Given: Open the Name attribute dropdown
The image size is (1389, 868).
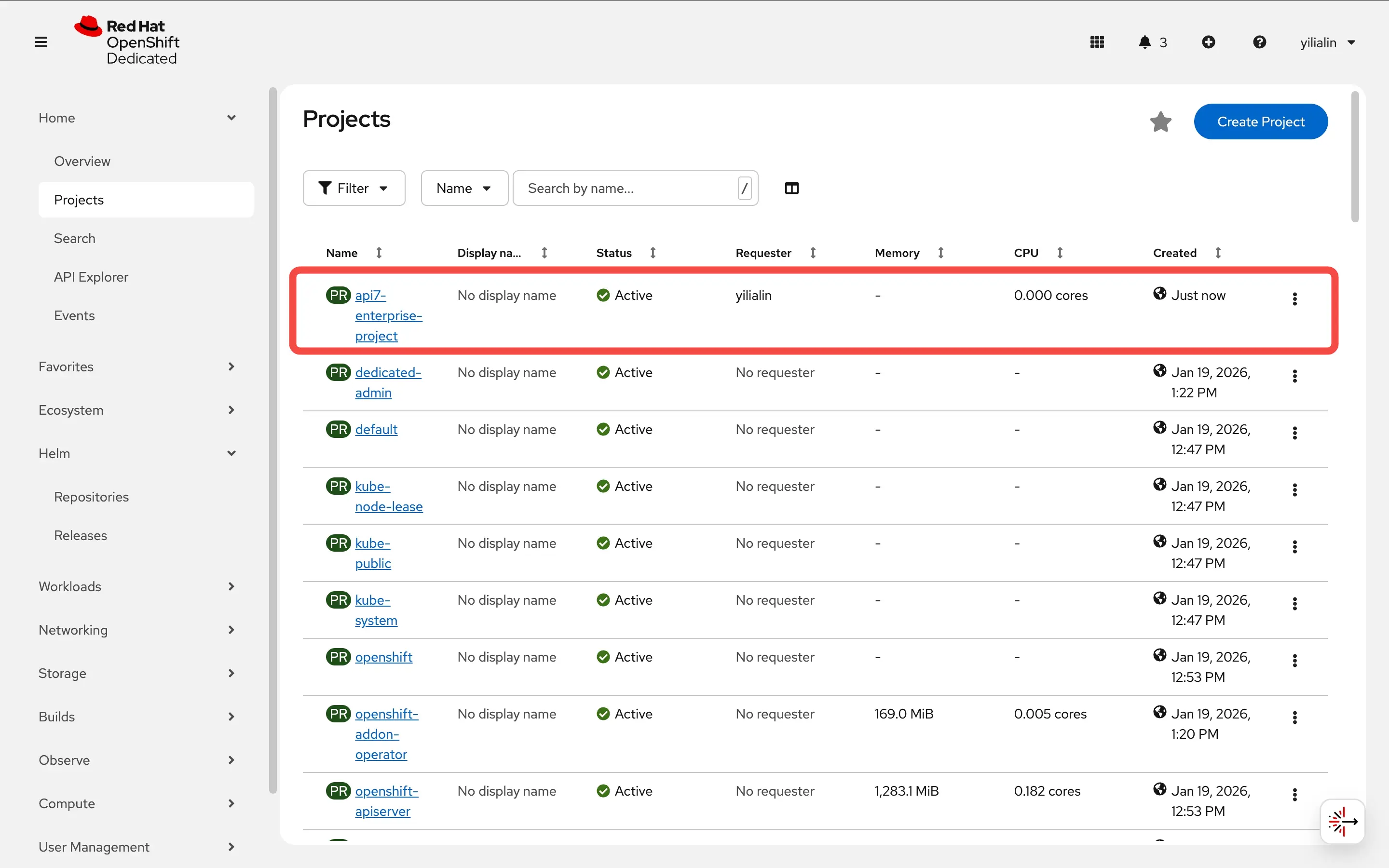Looking at the screenshot, I should (x=464, y=188).
